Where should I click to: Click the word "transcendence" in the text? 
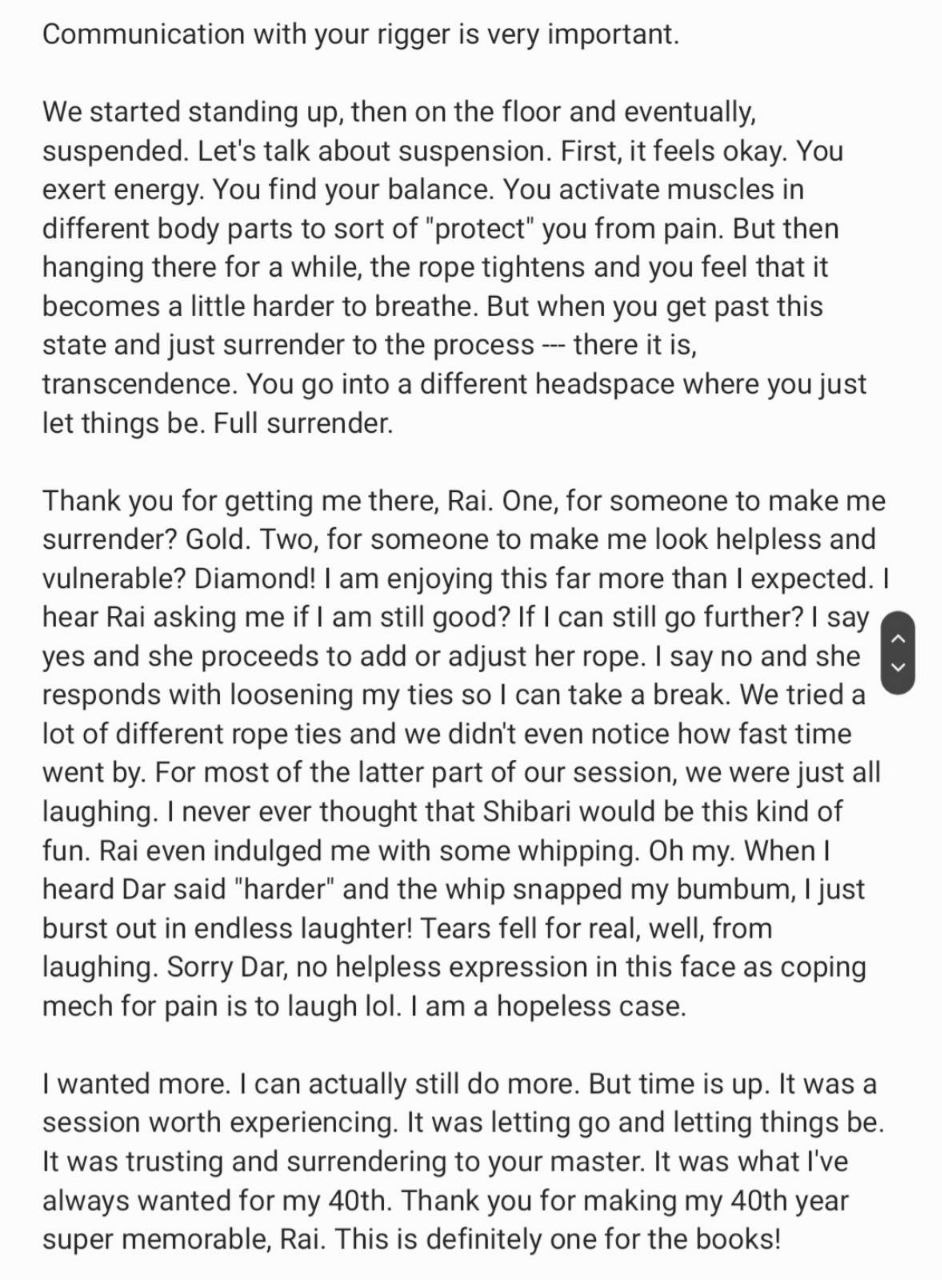click(138, 384)
